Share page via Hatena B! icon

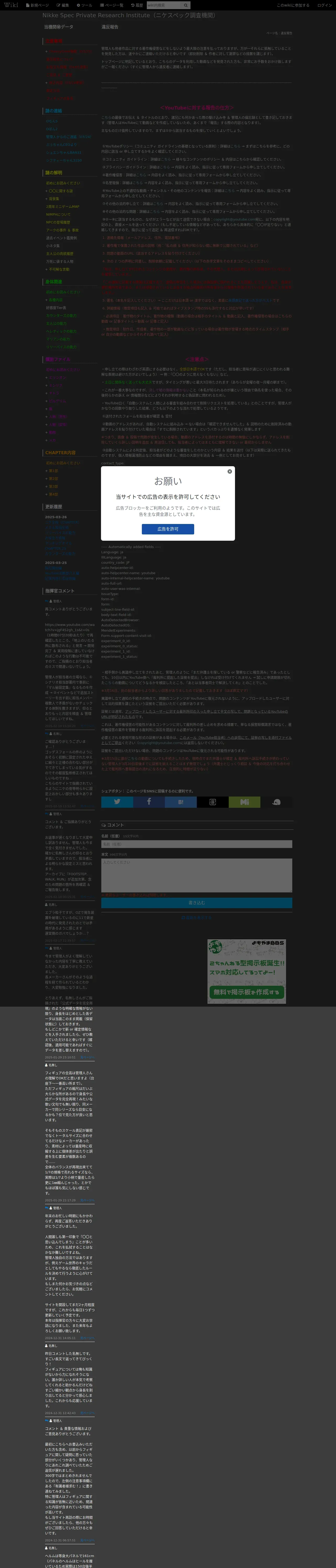(181, 802)
